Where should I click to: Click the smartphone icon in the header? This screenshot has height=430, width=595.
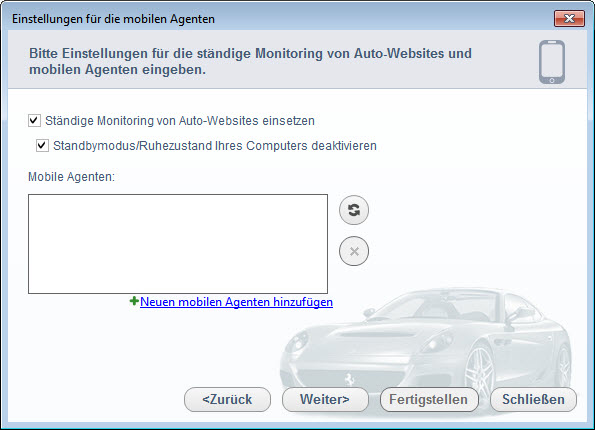[552, 62]
